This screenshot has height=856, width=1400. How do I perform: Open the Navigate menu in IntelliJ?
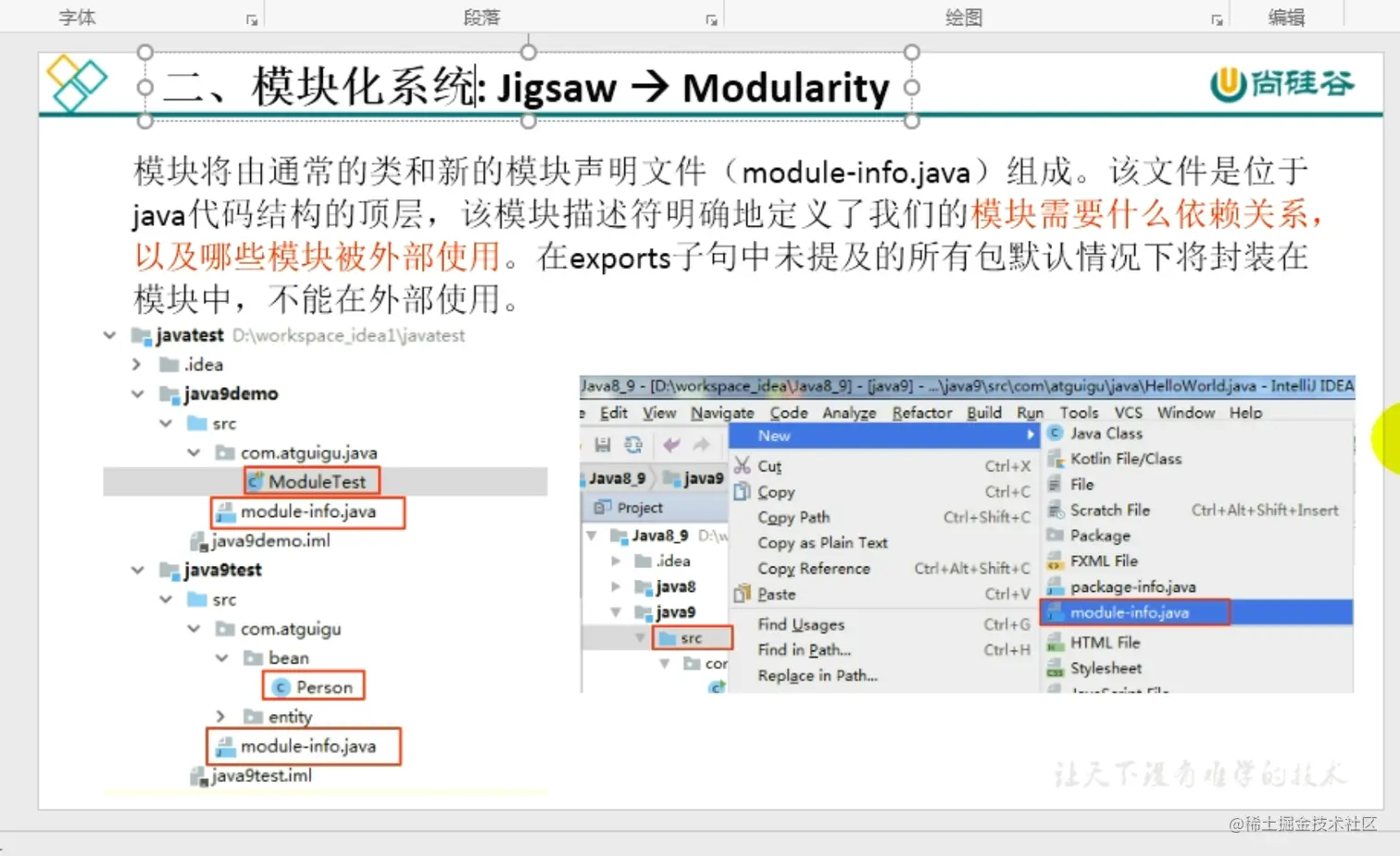722,413
